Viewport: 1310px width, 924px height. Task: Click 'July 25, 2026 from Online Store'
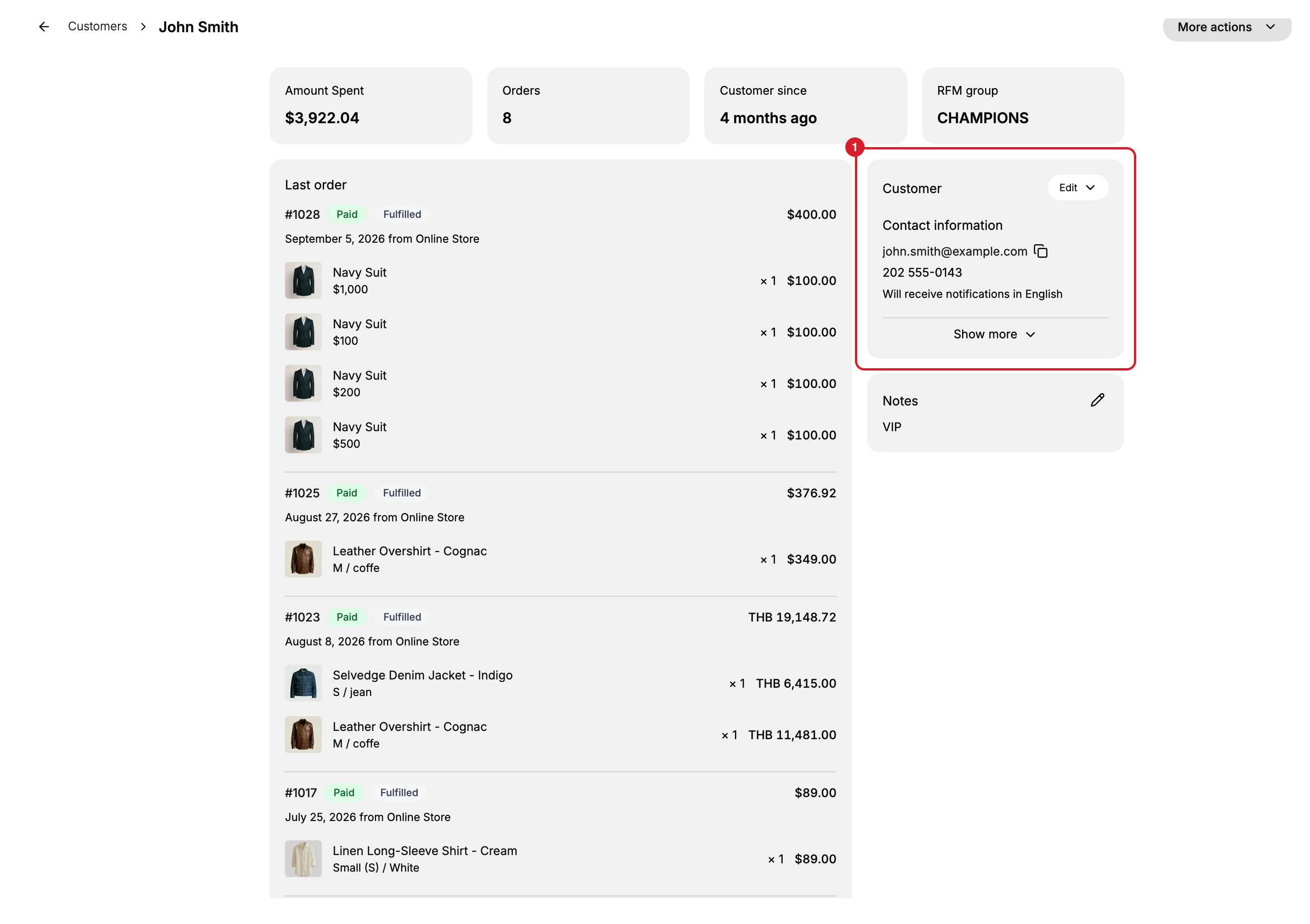coord(367,817)
